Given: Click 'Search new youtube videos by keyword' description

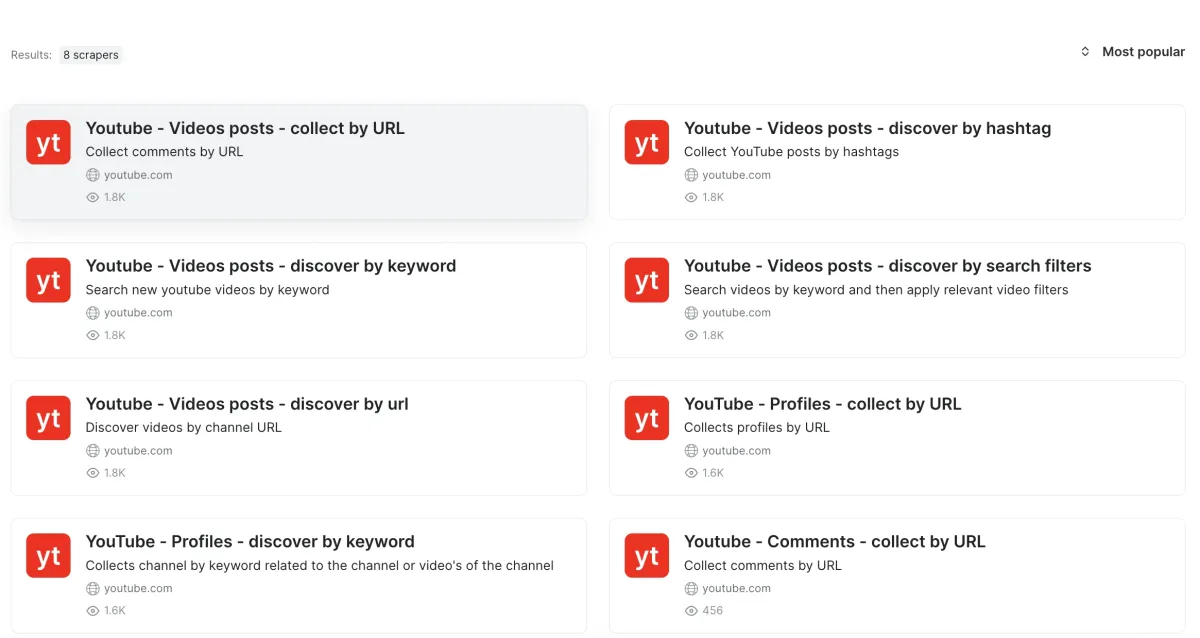Looking at the screenshot, I should [207, 290].
